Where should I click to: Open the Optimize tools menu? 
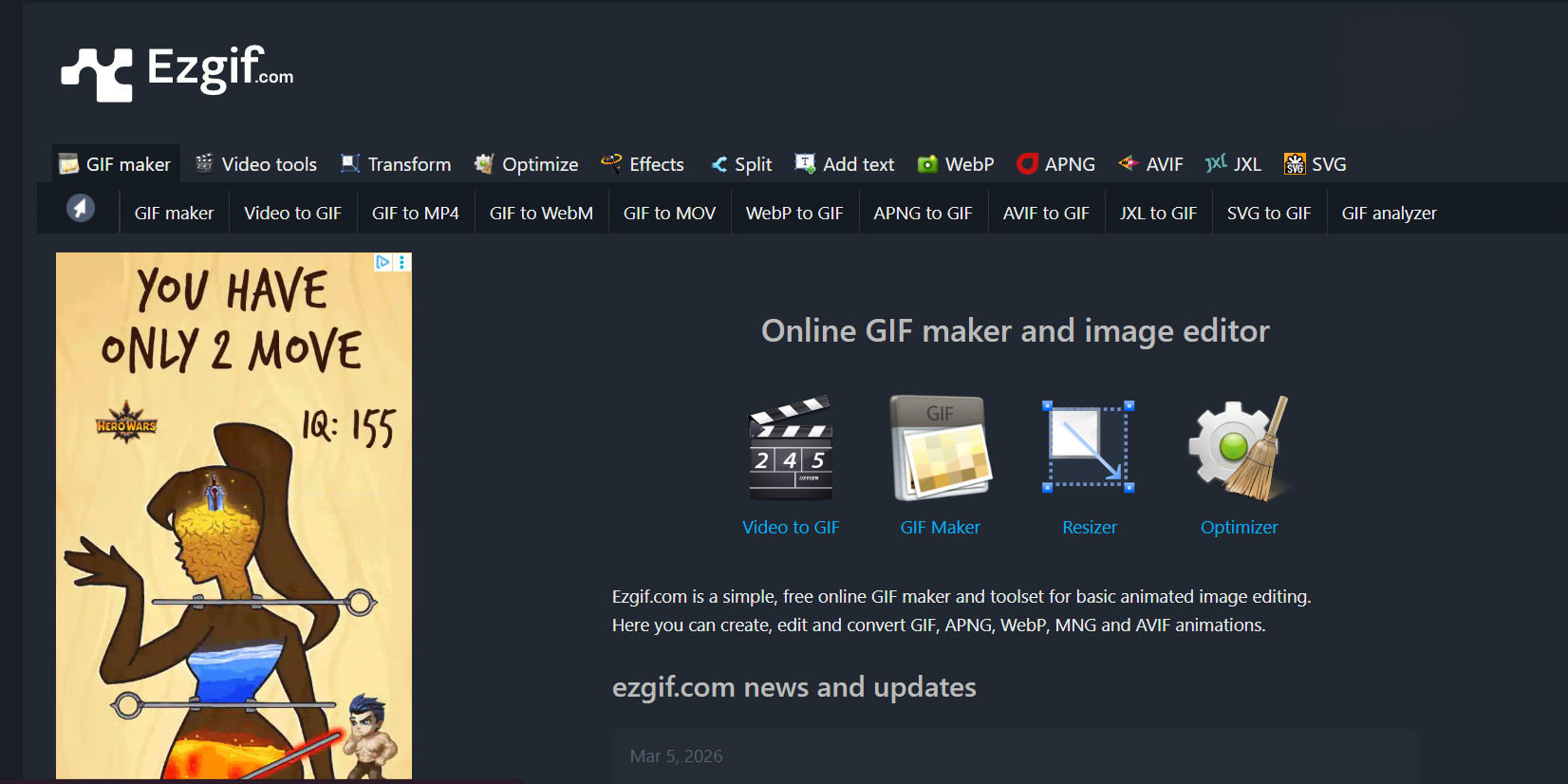pos(527,164)
